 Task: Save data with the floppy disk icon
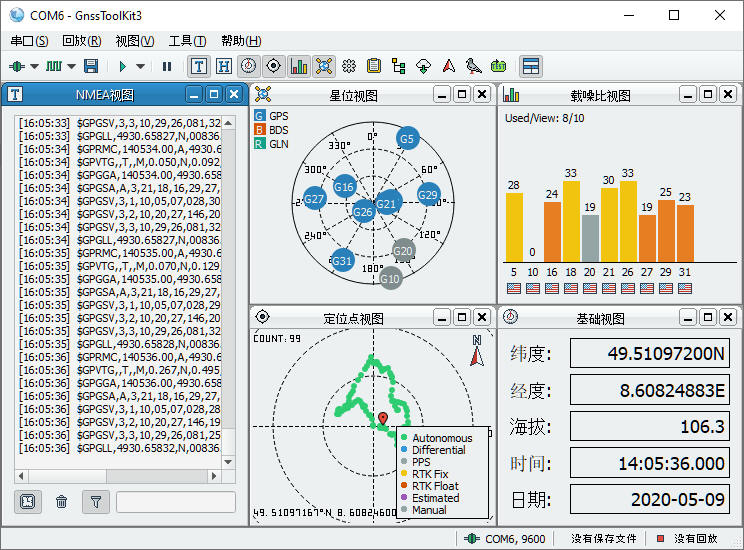point(91,66)
